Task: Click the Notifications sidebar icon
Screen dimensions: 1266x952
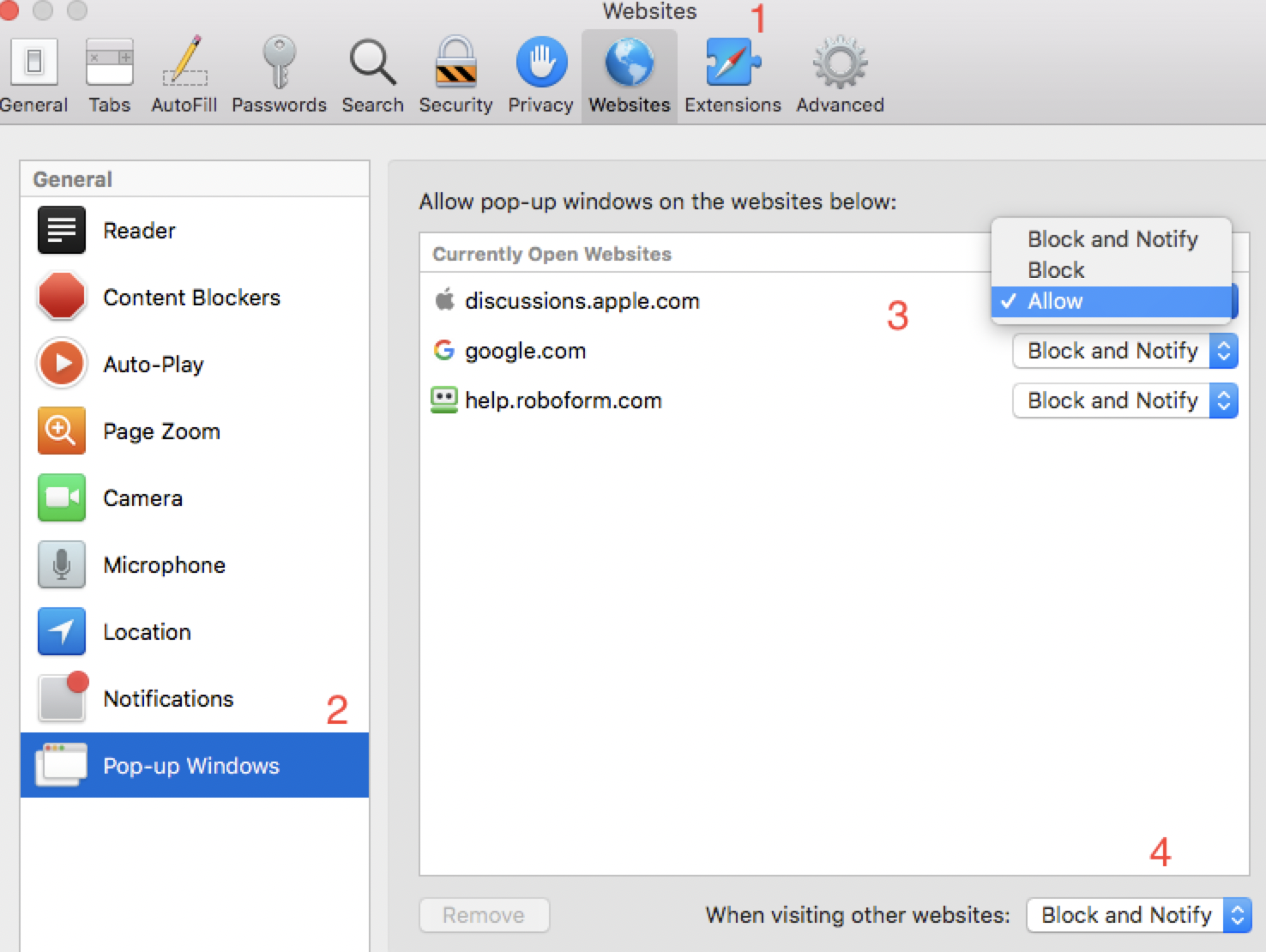Action: [63, 696]
